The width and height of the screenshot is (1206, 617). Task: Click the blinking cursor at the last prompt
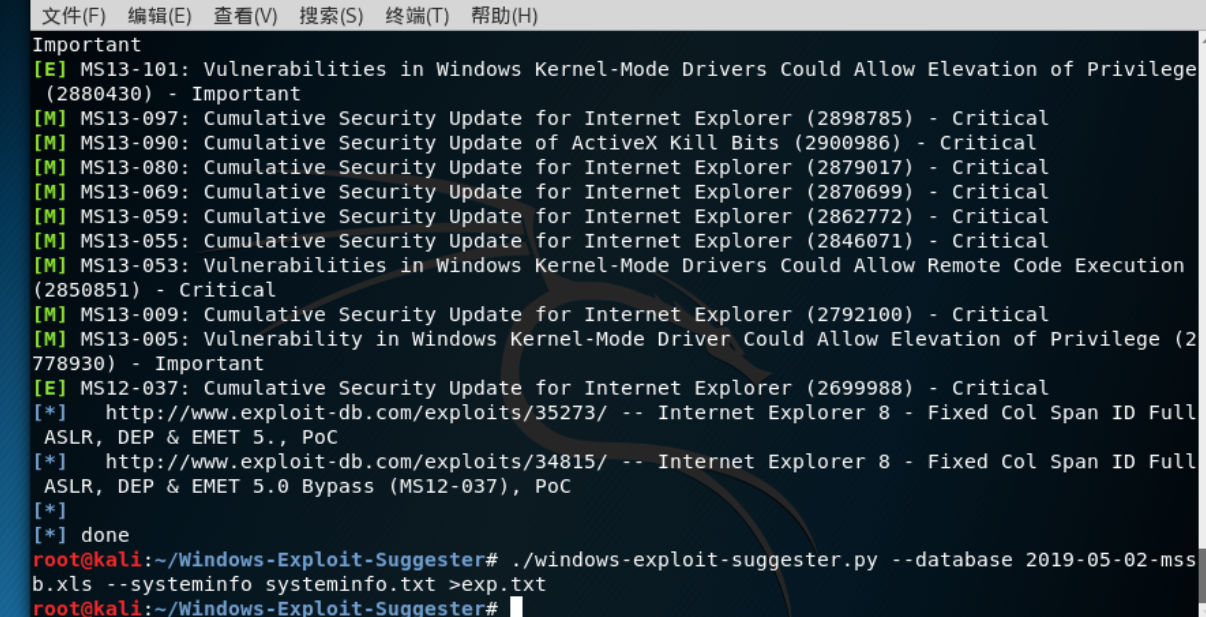click(x=516, y=607)
